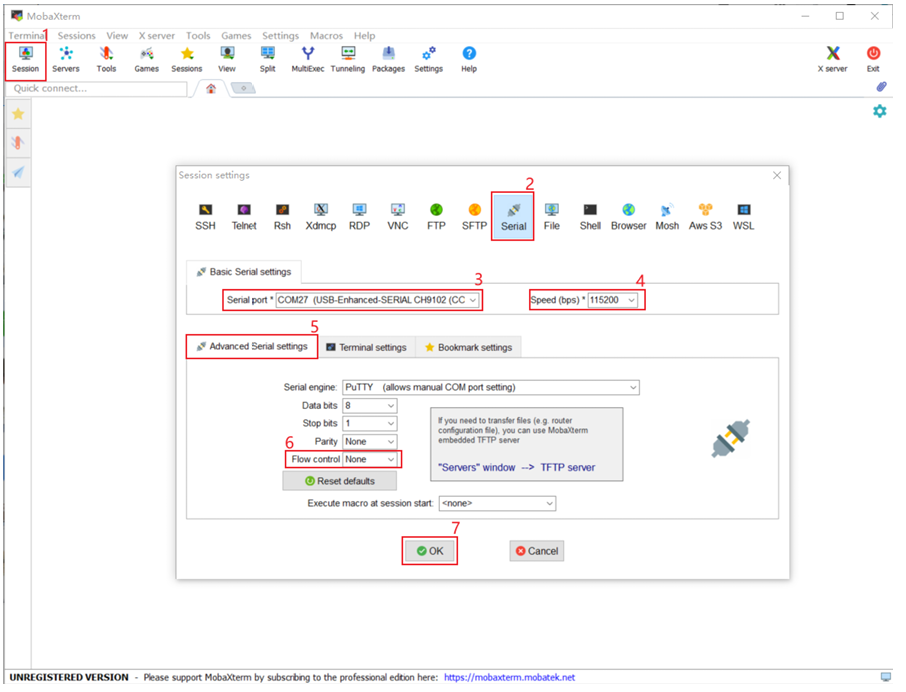The width and height of the screenshot is (906, 692).
Task: Open the Macros menu
Action: click(326, 35)
